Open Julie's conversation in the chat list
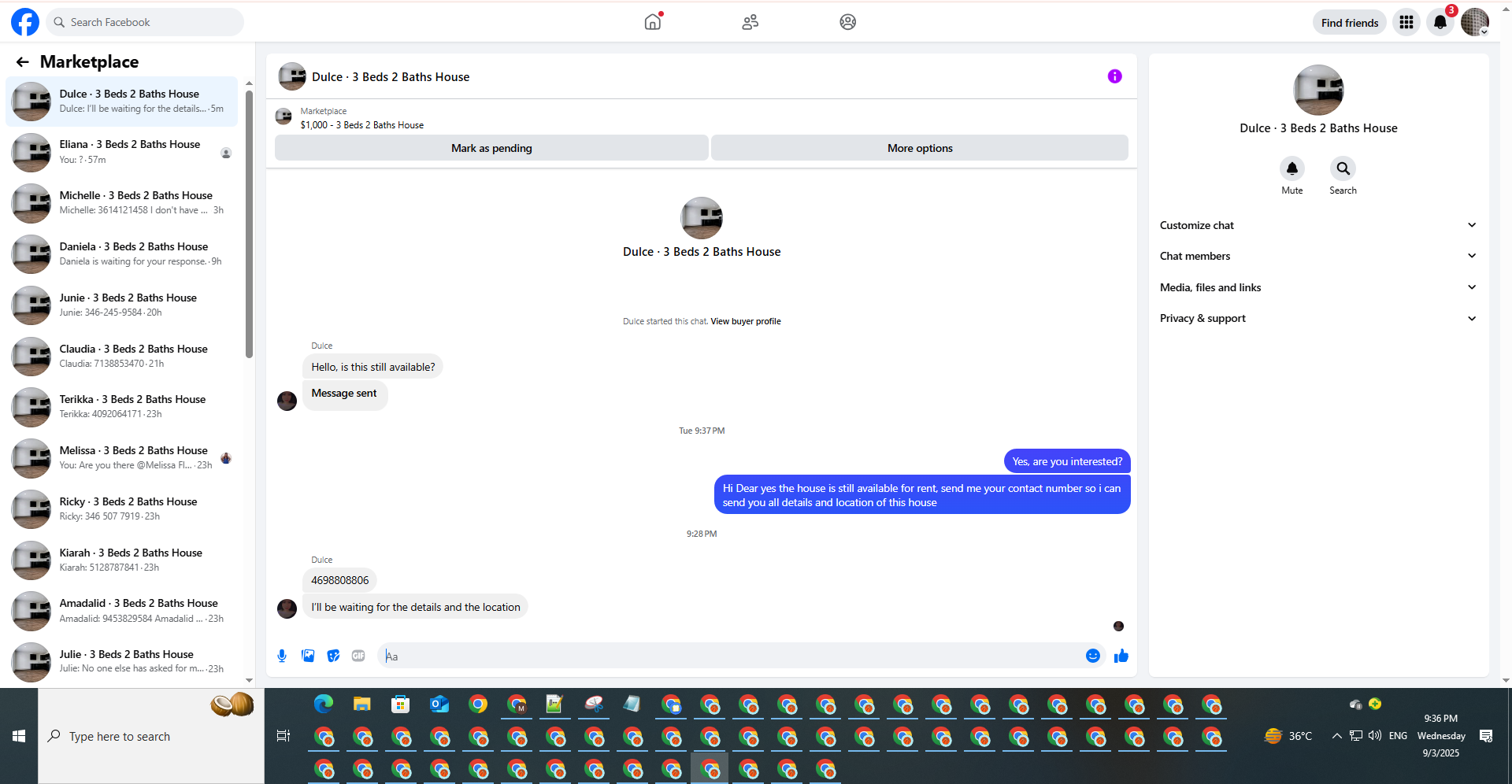This screenshot has height=784, width=1512. 122,662
